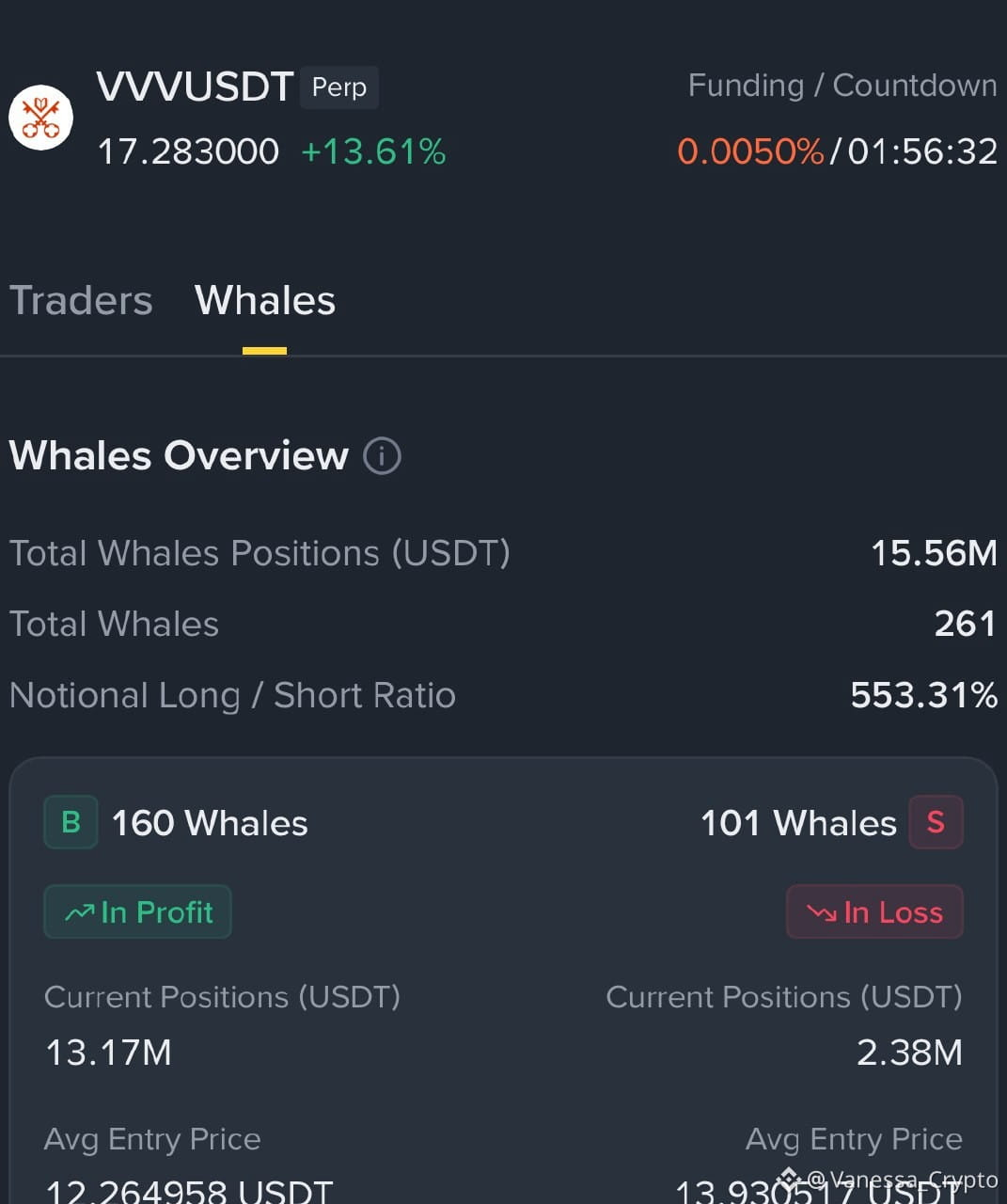Click the In Loss tag
Image resolution: width=1007 pixels, height=1204 pixels.
874,911
